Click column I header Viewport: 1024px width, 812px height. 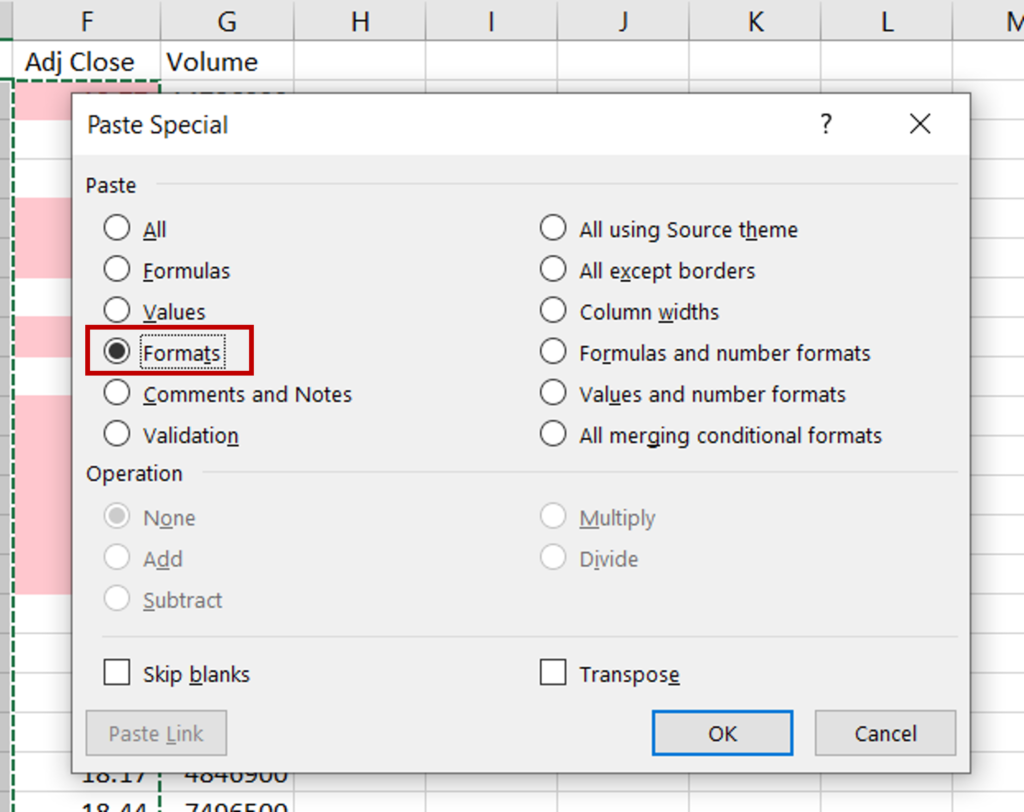(492, 20)
